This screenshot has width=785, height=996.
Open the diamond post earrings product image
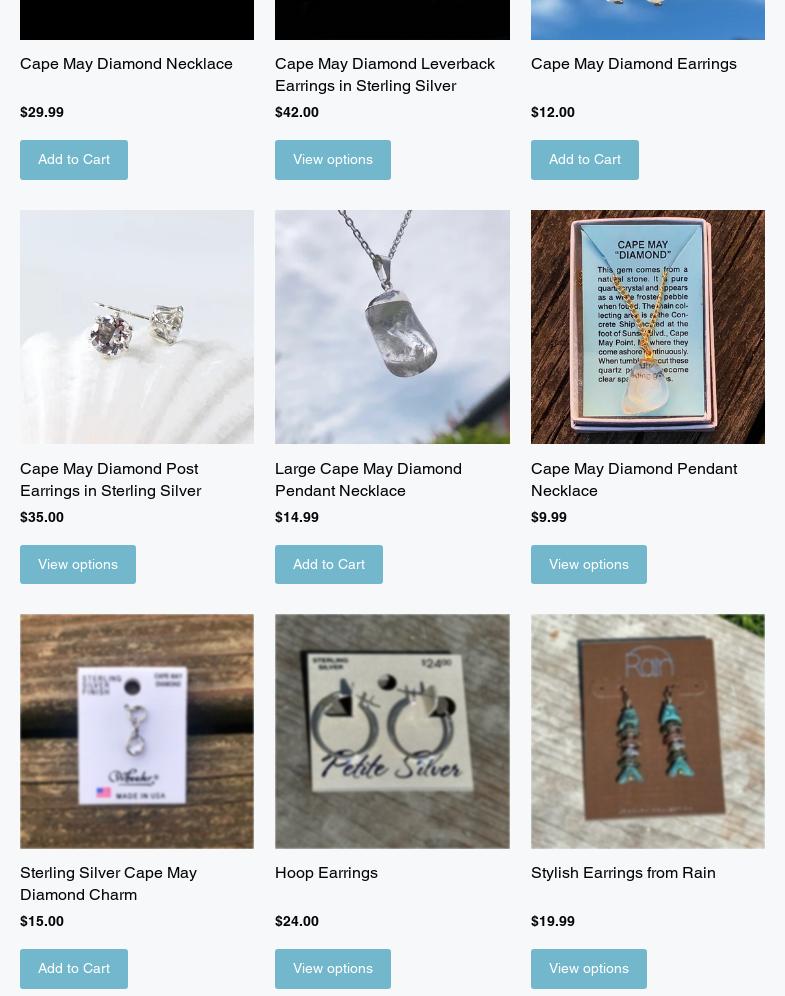click(x=137, y=326)
